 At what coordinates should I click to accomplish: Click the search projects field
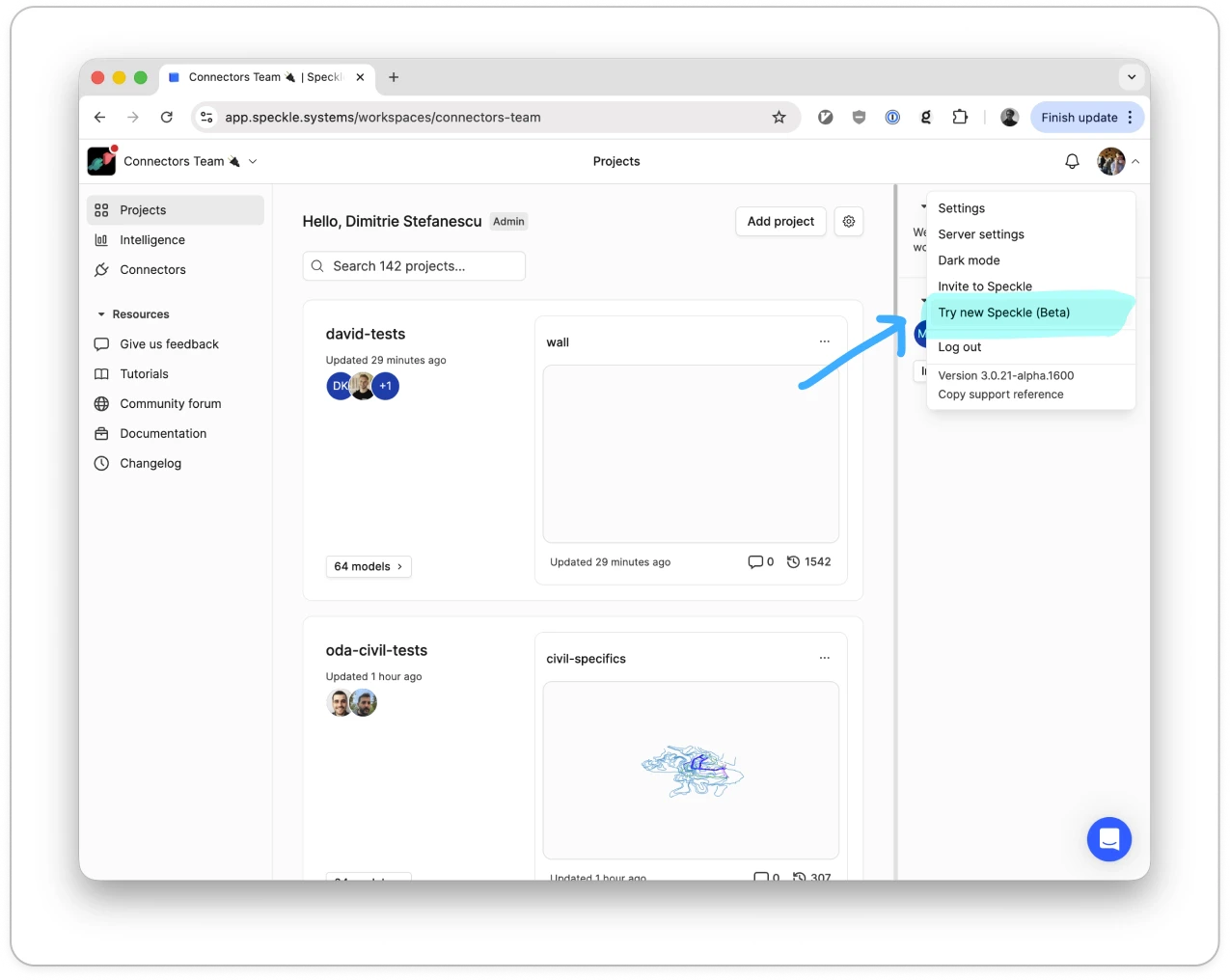tap(413, 265)
